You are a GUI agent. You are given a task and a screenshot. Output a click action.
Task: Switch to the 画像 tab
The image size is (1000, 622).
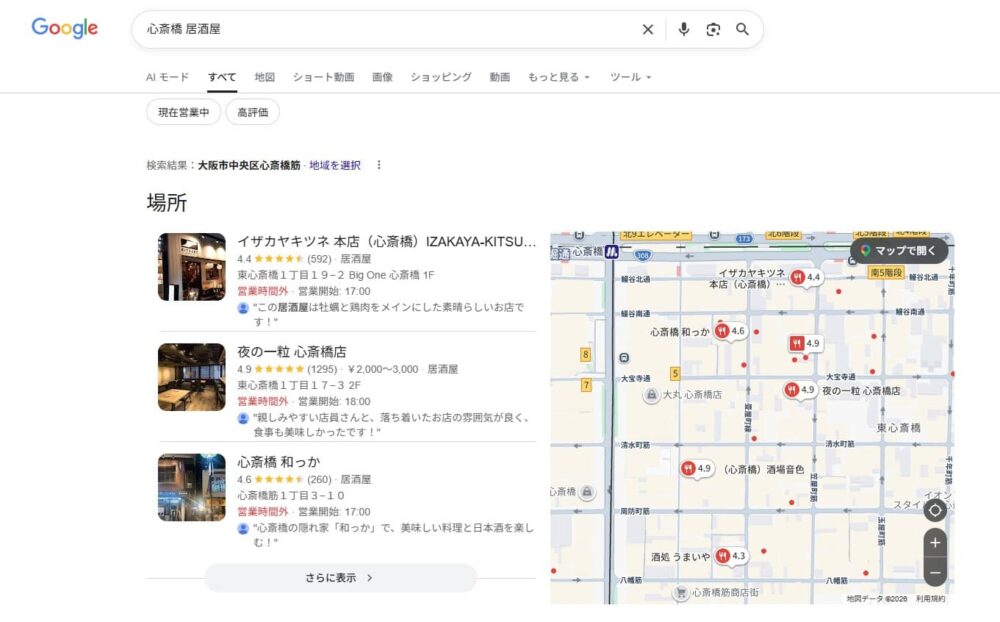click(x=382, y=77)
